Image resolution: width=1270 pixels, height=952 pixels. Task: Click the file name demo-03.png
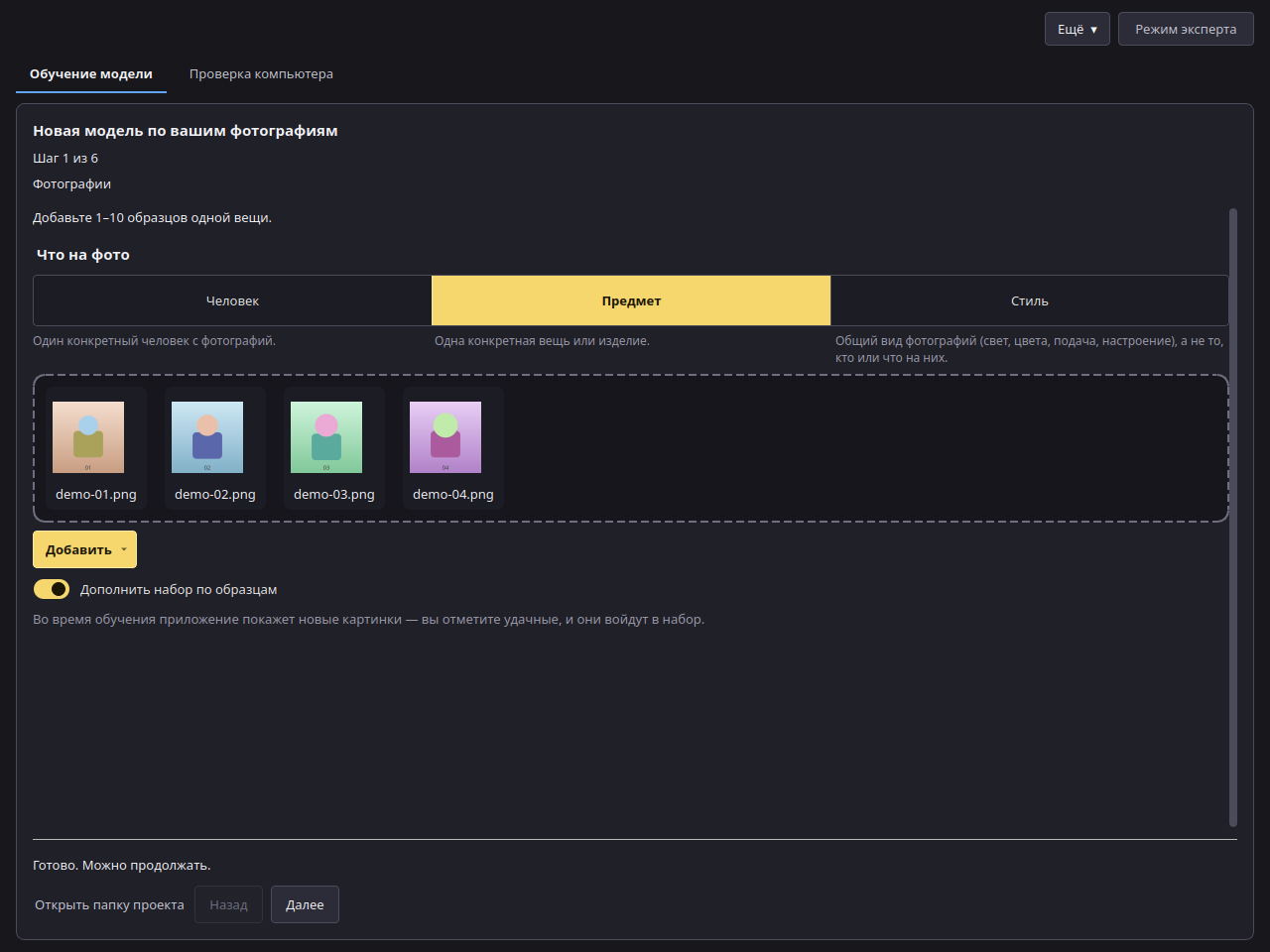click(334, 494)
